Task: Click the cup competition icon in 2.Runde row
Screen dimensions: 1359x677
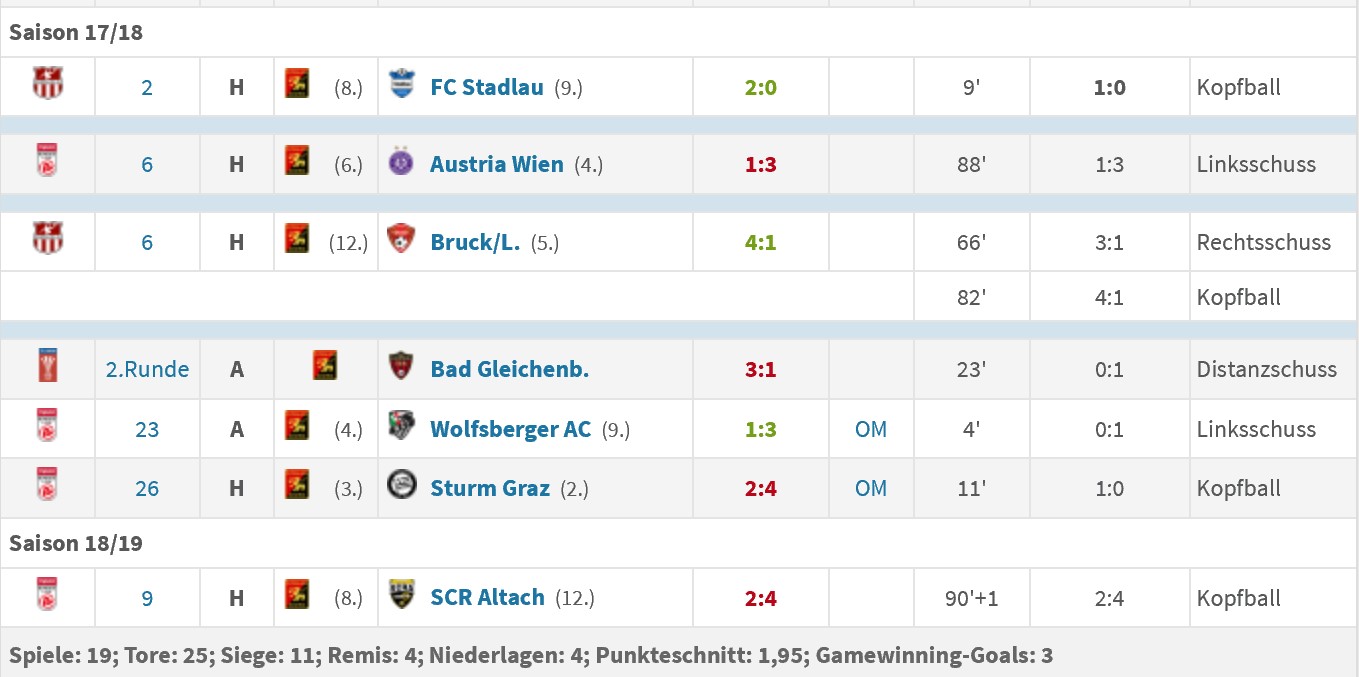Action: click(47, 367)
